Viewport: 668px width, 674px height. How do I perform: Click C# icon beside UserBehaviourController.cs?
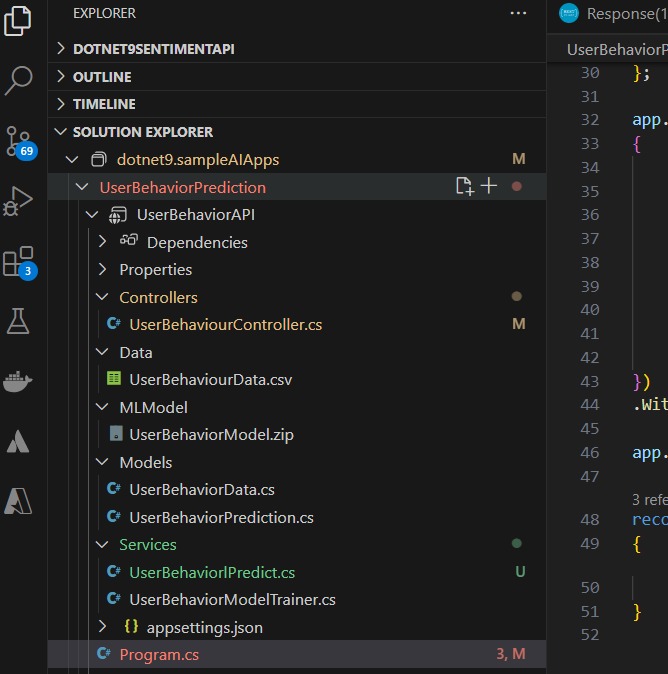click(x=113, y=323)
